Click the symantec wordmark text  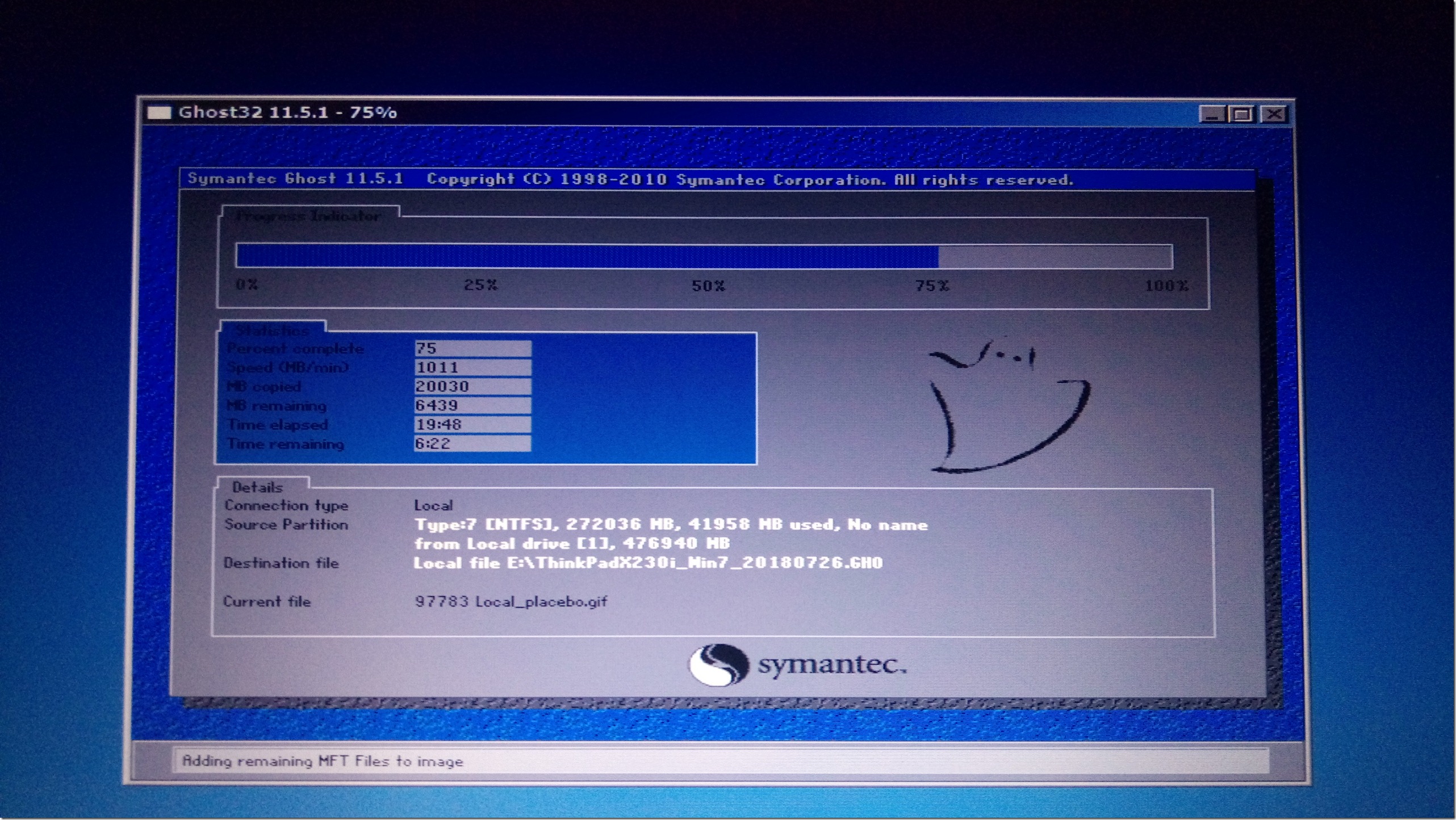[x=832, y=665]
